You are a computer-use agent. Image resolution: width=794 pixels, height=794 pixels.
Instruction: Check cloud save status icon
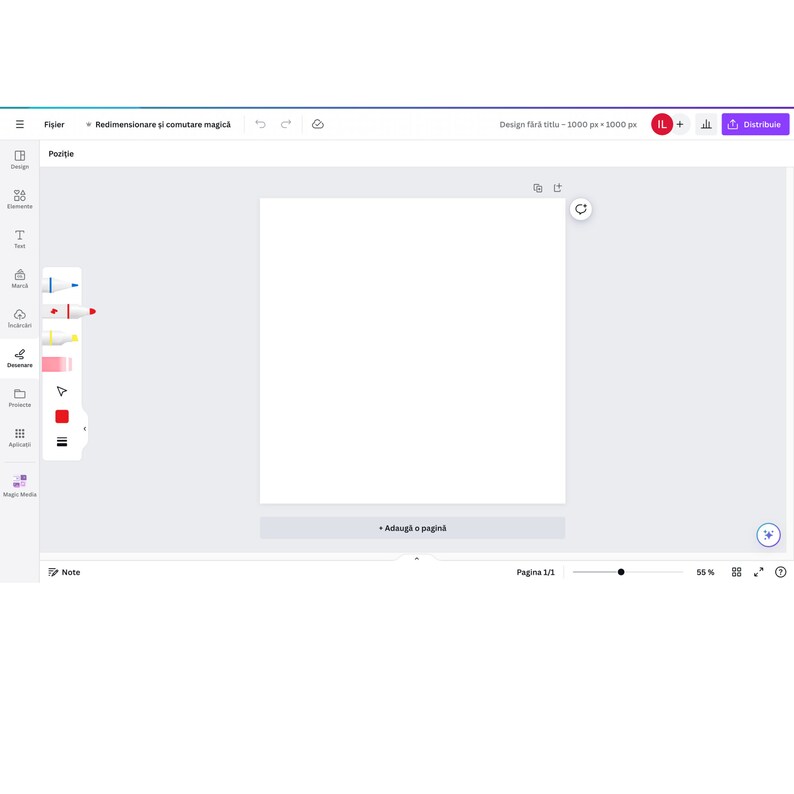[317, 124]
